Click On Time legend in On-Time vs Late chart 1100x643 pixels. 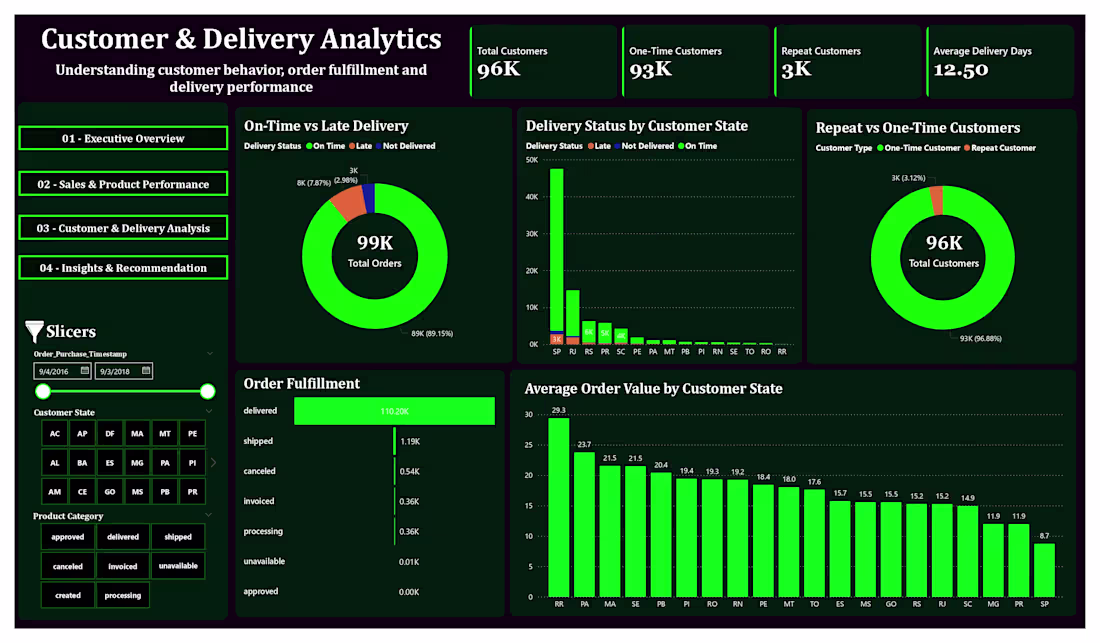click(x=326, y=146)
